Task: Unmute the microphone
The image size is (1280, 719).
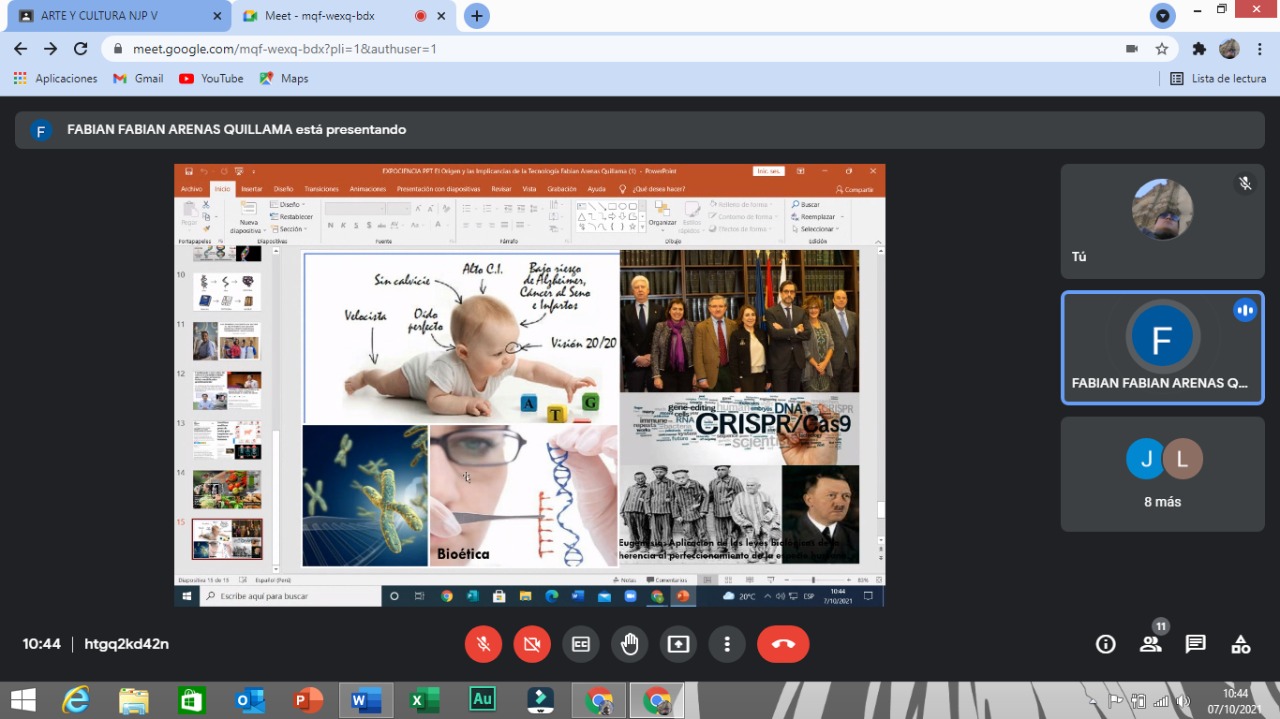Action: [483, 644]
